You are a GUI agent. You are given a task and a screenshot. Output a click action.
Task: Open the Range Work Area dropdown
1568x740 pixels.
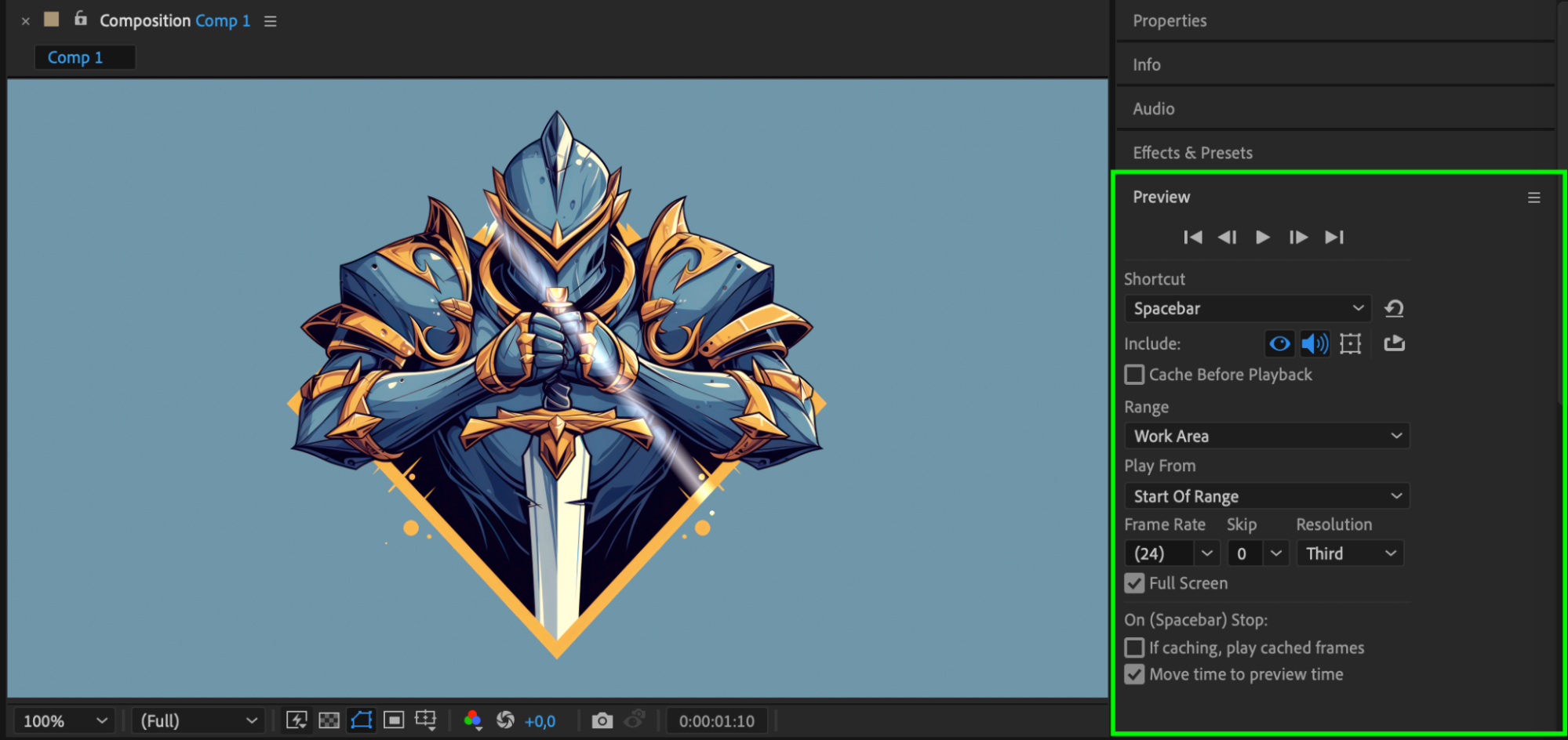[x=1266, y=436]
